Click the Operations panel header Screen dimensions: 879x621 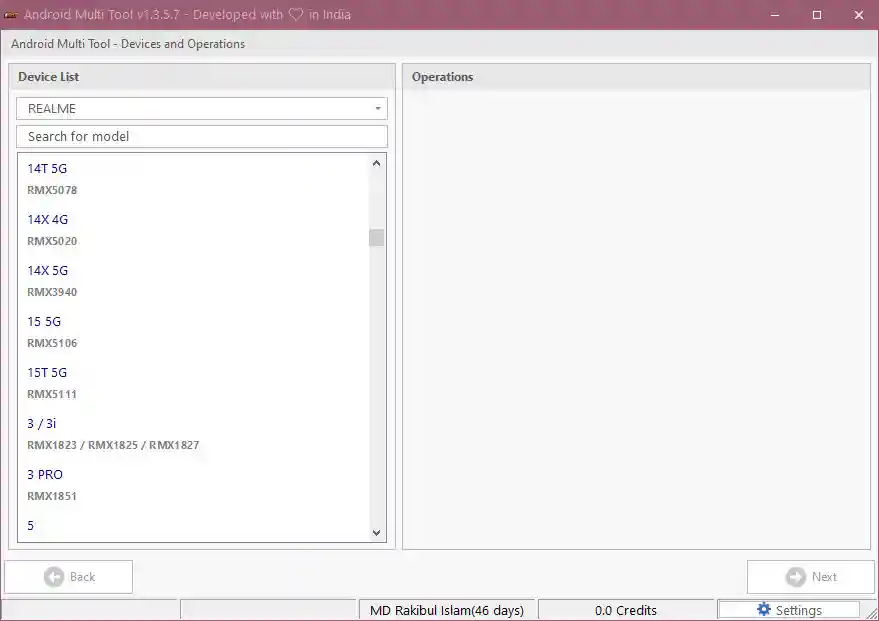(636, 77)
